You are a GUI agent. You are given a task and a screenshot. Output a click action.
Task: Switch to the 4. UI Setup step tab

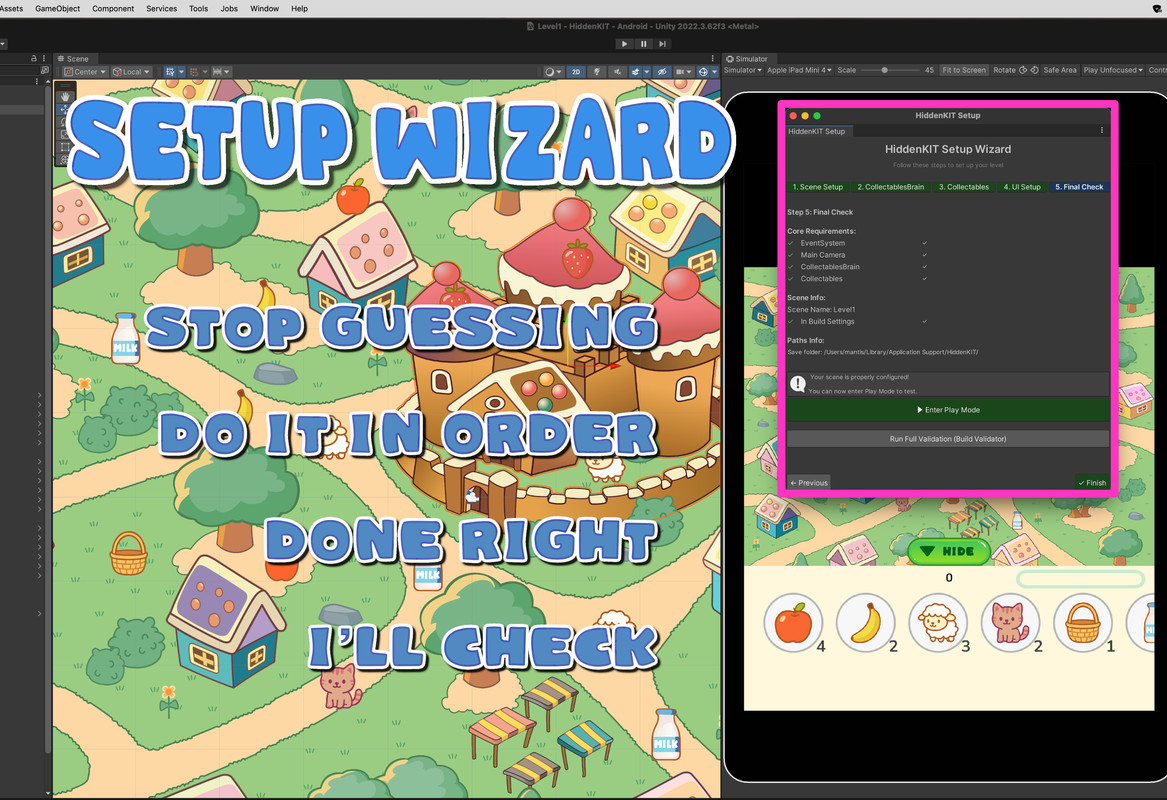pyautogui.click(x=1022, y=187)
